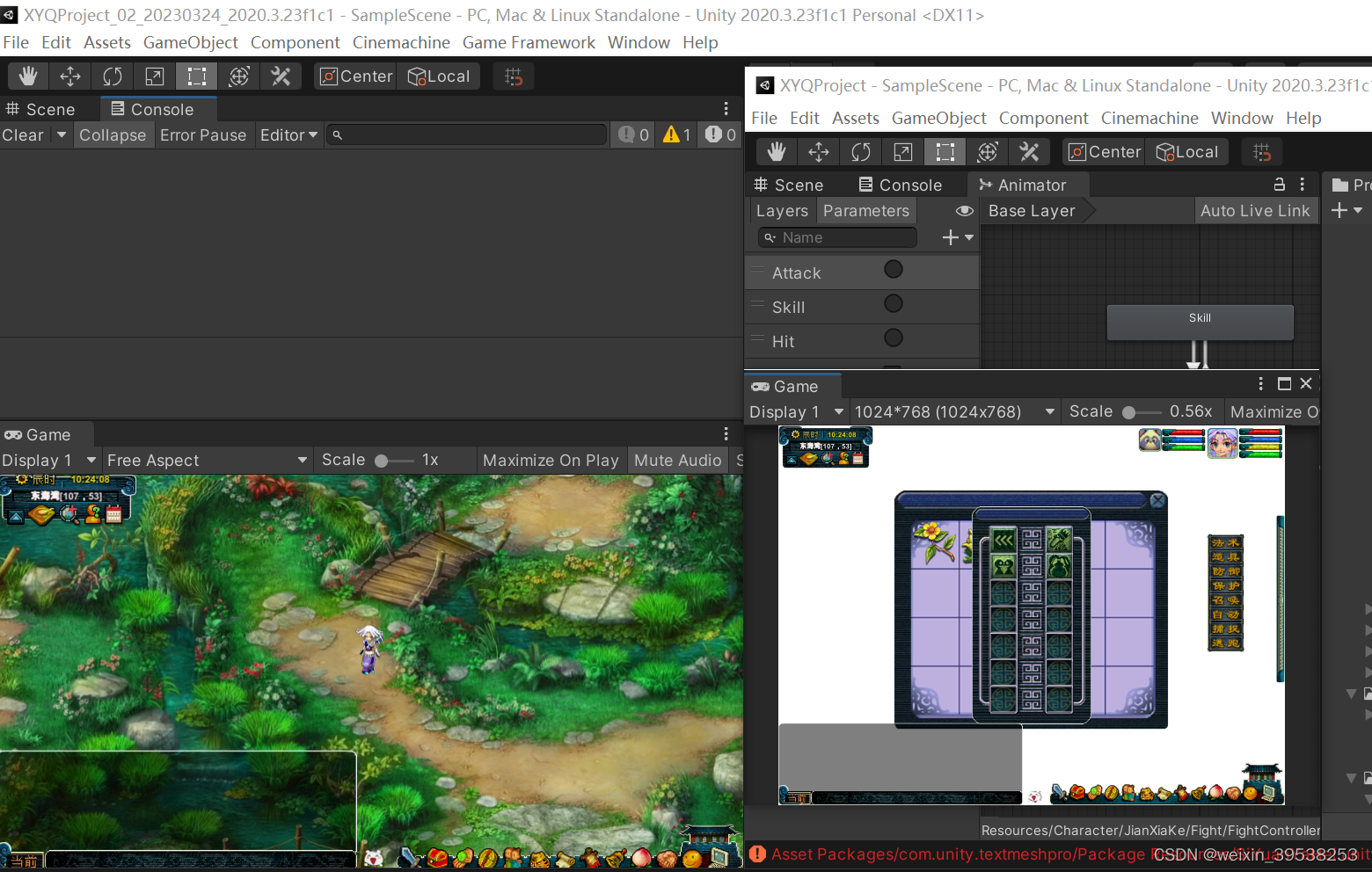Activate the Hit trigger parameter

click(x=894, y=338)
